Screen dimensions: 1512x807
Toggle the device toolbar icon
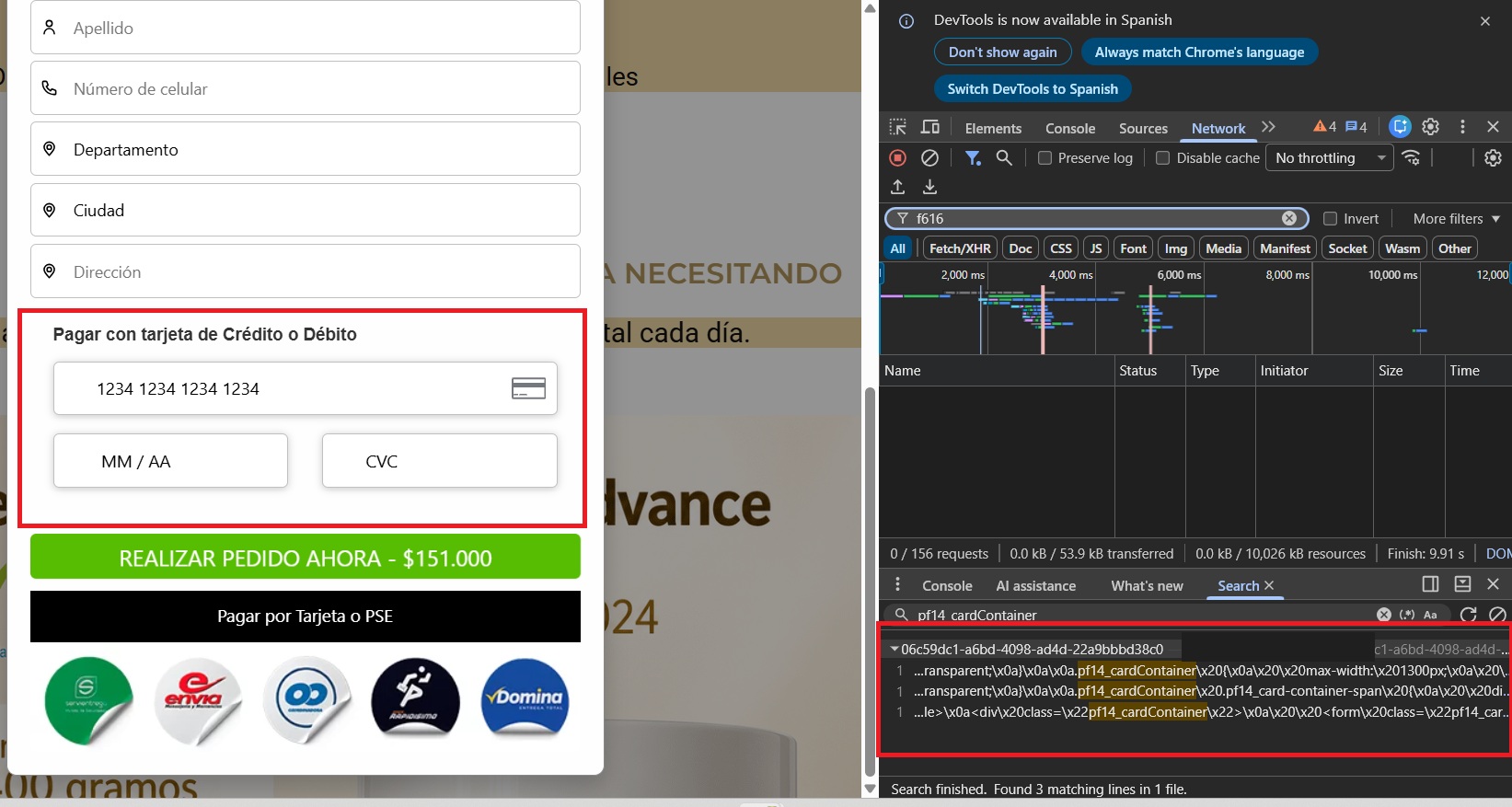click(930, 127)
